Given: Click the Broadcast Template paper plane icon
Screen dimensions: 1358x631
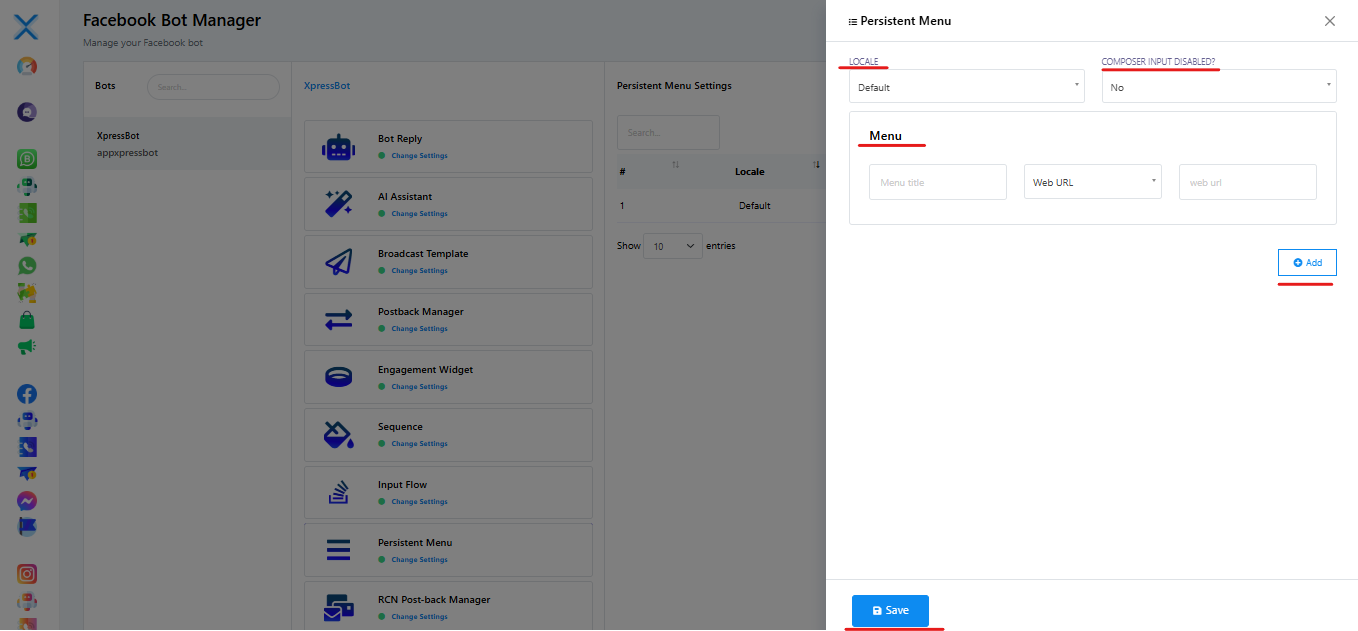Looking at the screenshot, I should [x=338, y=261].
